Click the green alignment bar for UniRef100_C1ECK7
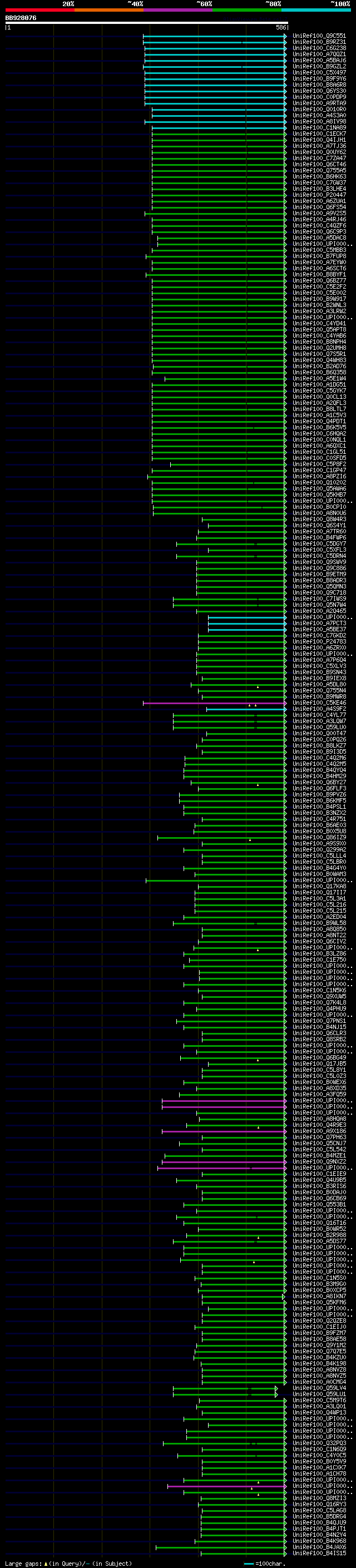Image resolution: width=356 pixels, height=1568 pixels. [219, 134]
